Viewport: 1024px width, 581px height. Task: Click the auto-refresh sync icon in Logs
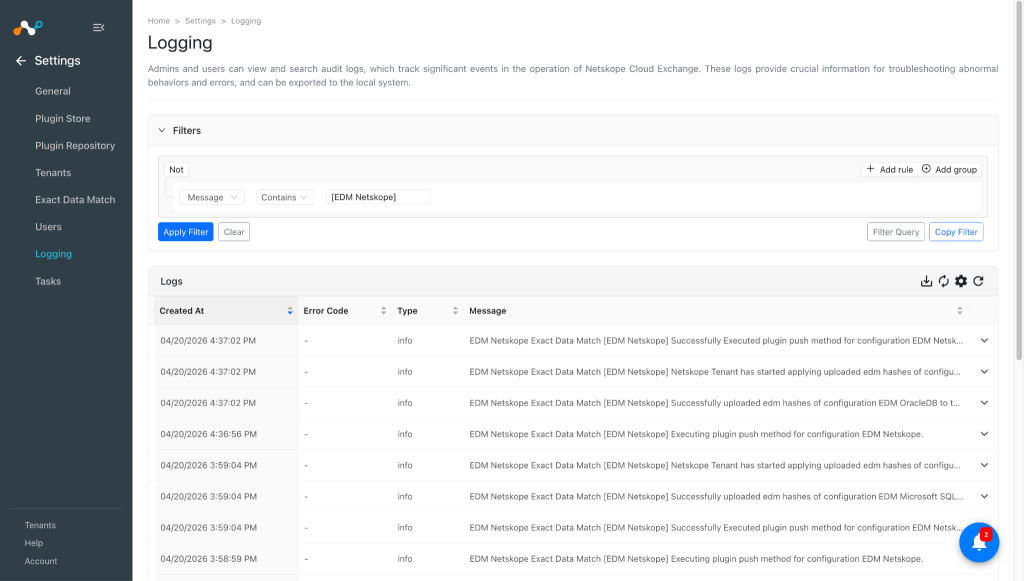coord(944,281)
